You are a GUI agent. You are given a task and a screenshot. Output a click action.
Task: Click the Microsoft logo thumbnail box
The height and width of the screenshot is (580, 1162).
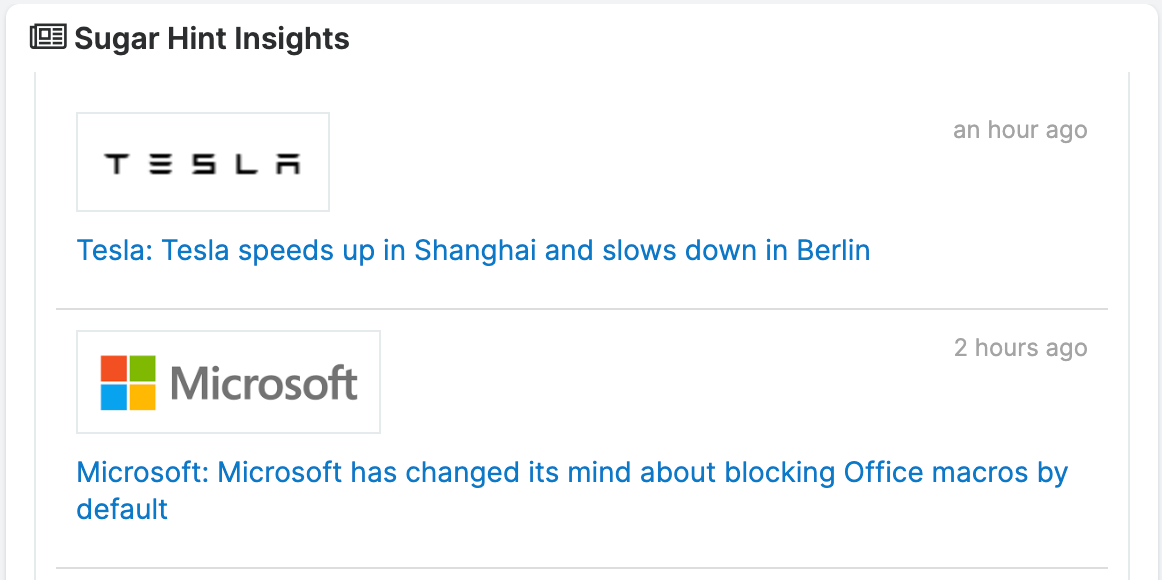(x=228, y=382)
